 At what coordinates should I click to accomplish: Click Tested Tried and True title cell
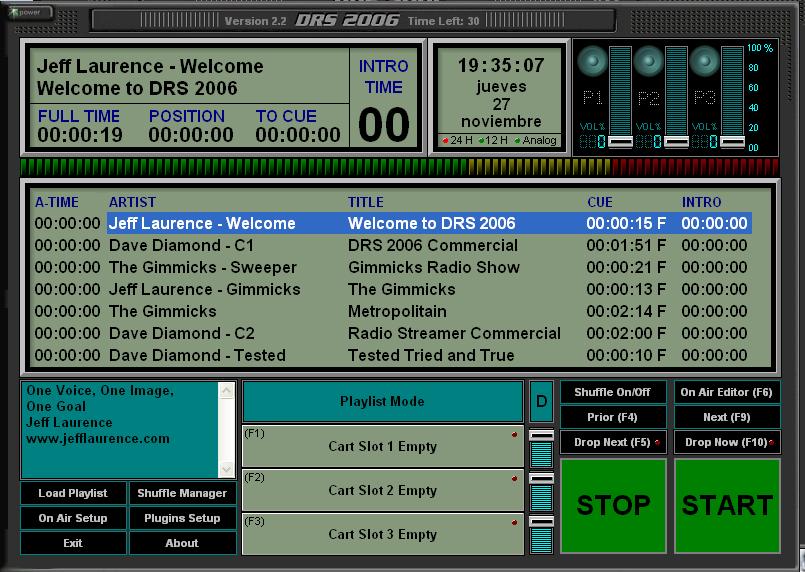pos(431,356)
